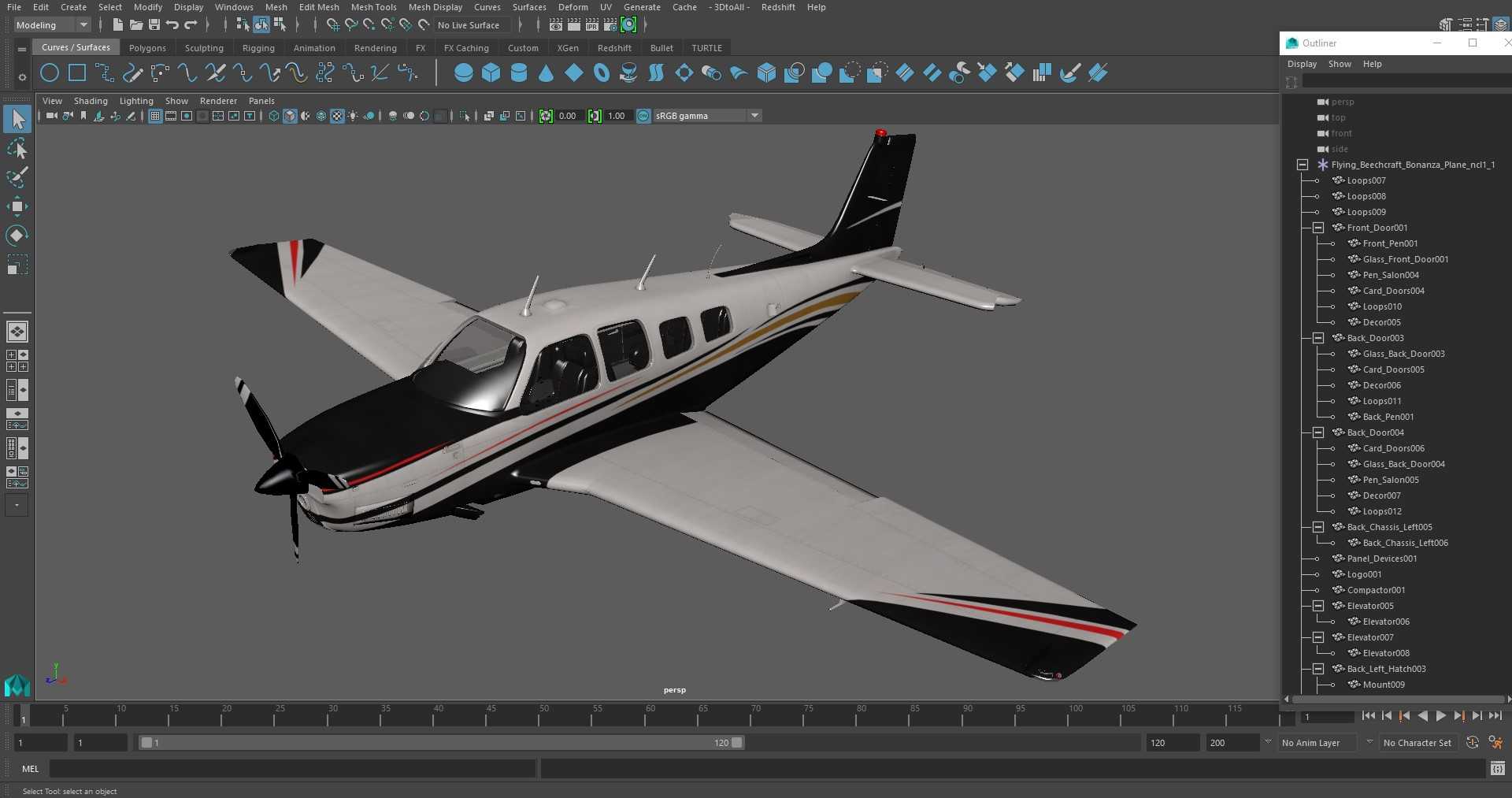Collapse the Flying_Beechcraft_Bonanza_Plane group
Viewport: 1512px width, 798px height.
point(1303,165)
